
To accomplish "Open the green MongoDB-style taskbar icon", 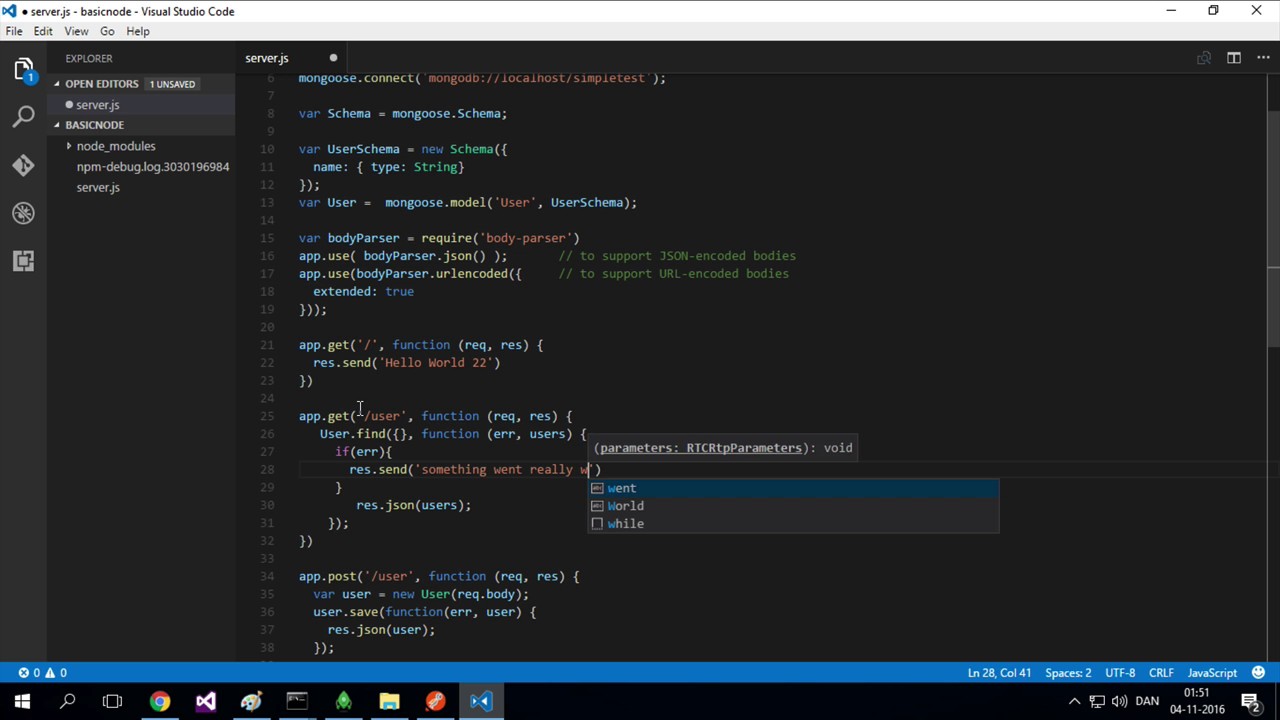I will (343, 702).
